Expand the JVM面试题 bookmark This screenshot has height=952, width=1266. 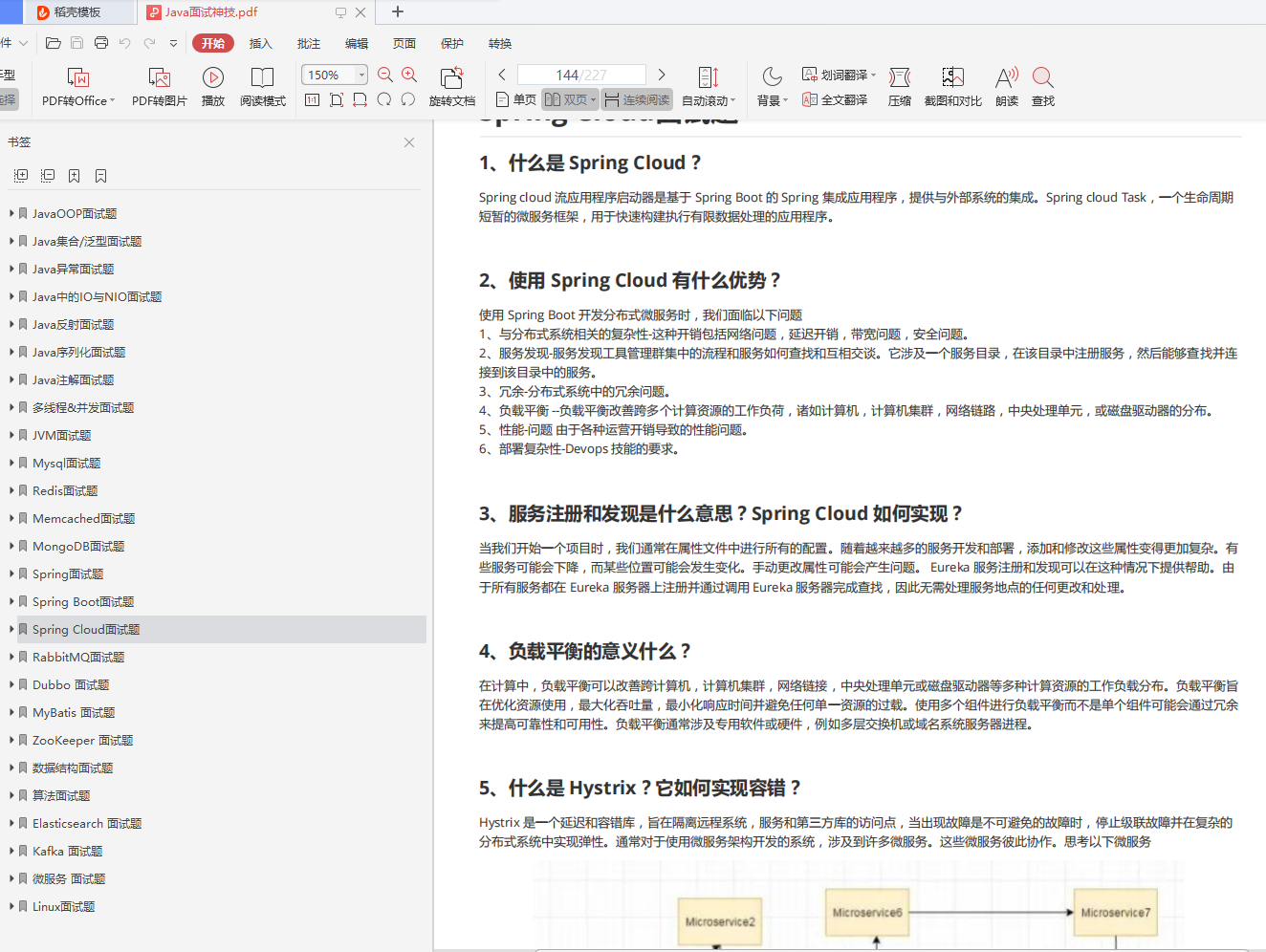click(x=11, y=435)
